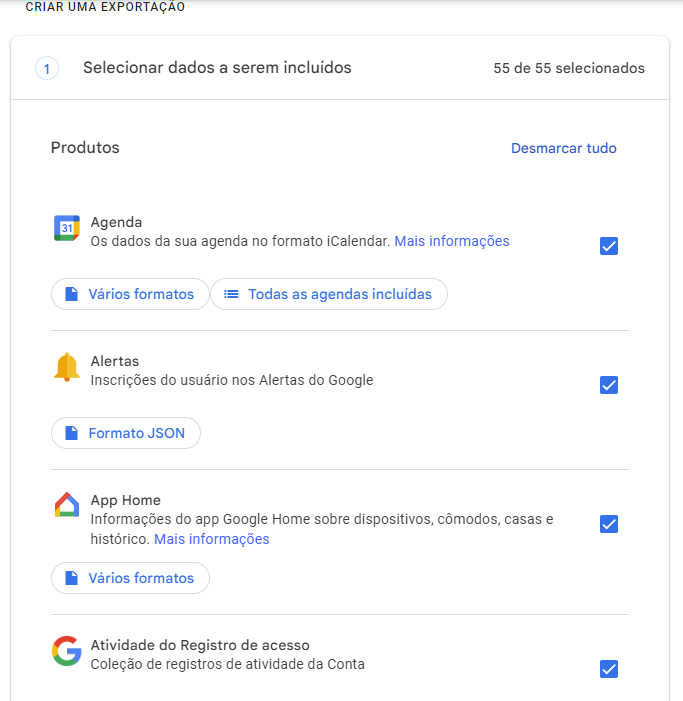Click file icon in Agenda's Vários formatos
The image size is (683, 701).
click(x=72, y=294)
